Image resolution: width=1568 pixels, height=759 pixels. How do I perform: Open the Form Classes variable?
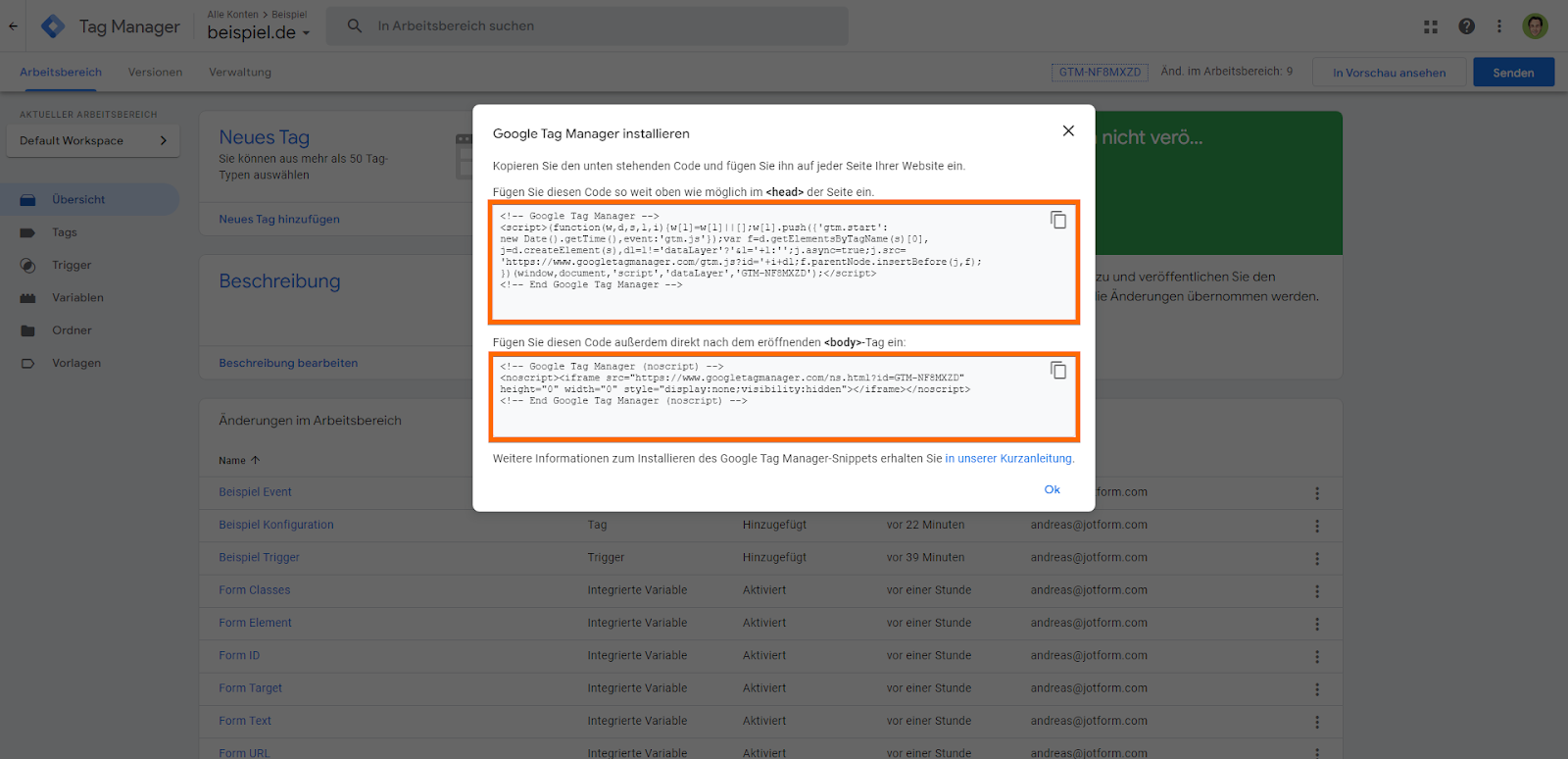(x=255, y=590)
